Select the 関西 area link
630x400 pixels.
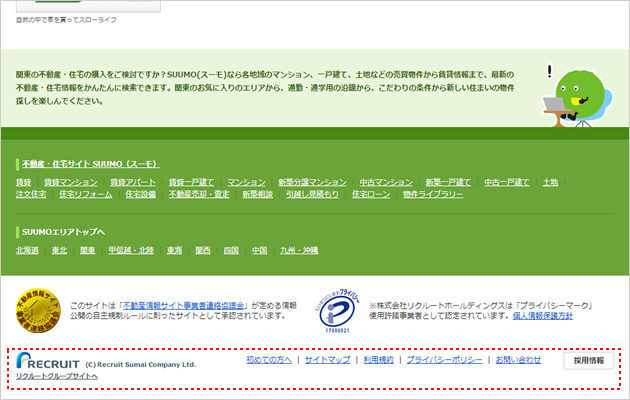202,251
